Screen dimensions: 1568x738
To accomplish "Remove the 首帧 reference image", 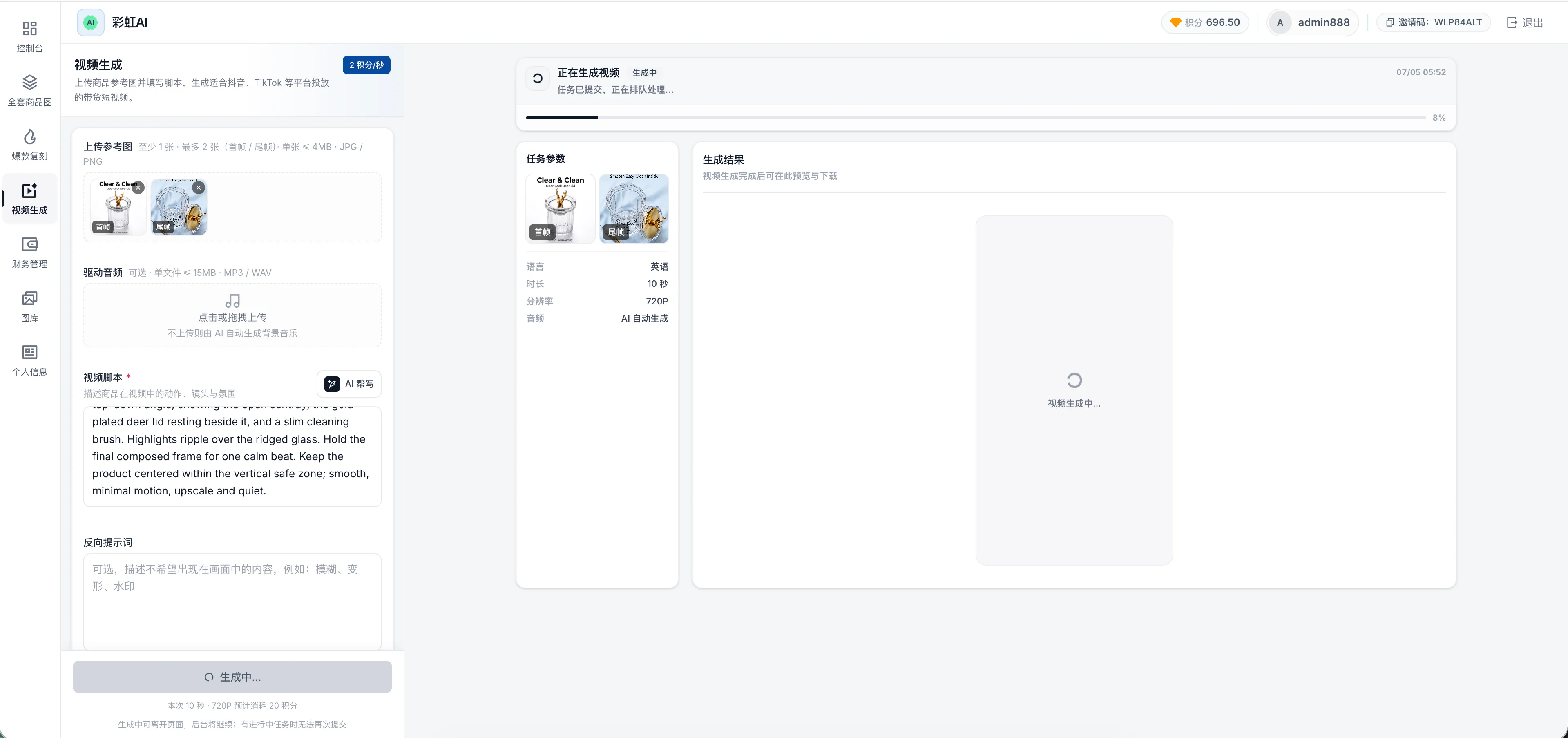I will (139, 188).
